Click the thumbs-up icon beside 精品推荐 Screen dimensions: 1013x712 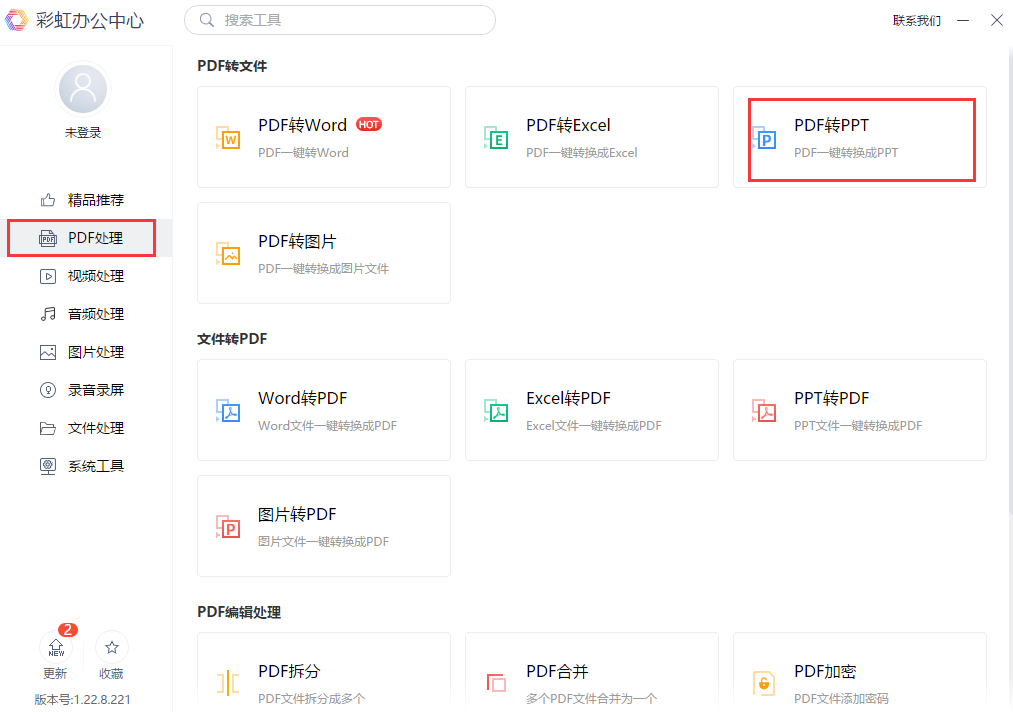48,200
